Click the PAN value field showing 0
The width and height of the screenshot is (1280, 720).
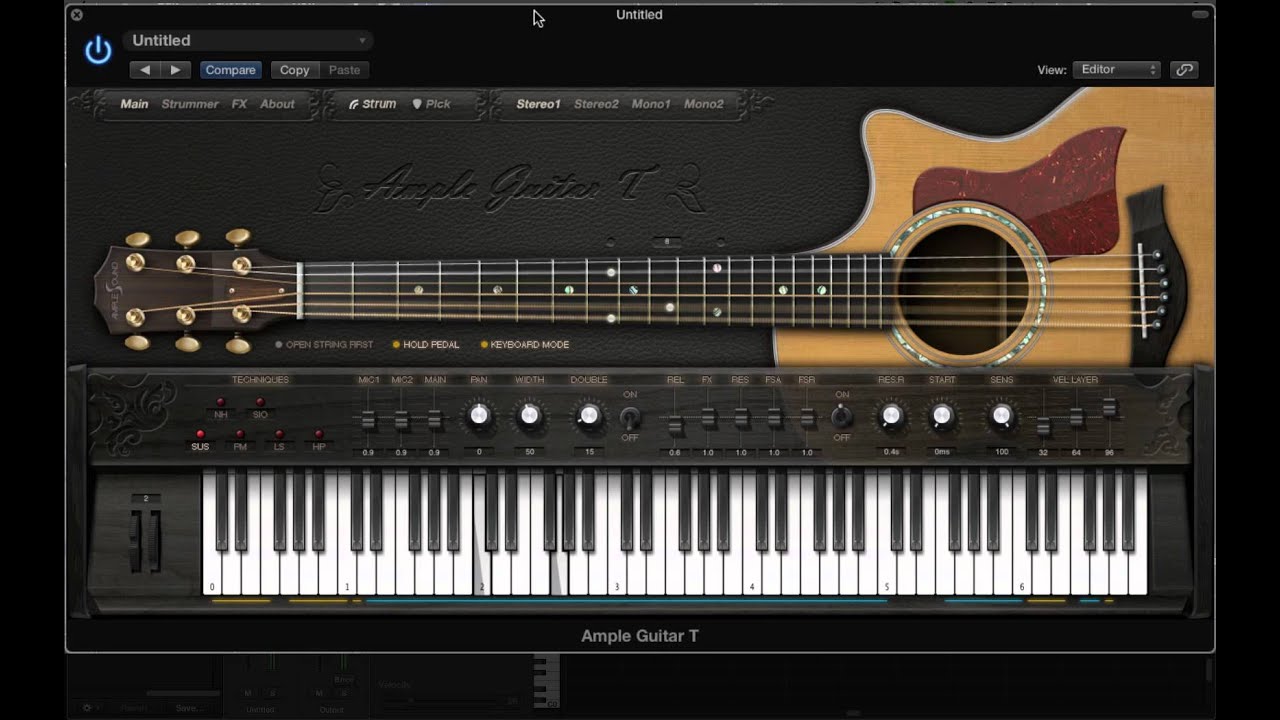pyautogui.click(x=479, y=452)
